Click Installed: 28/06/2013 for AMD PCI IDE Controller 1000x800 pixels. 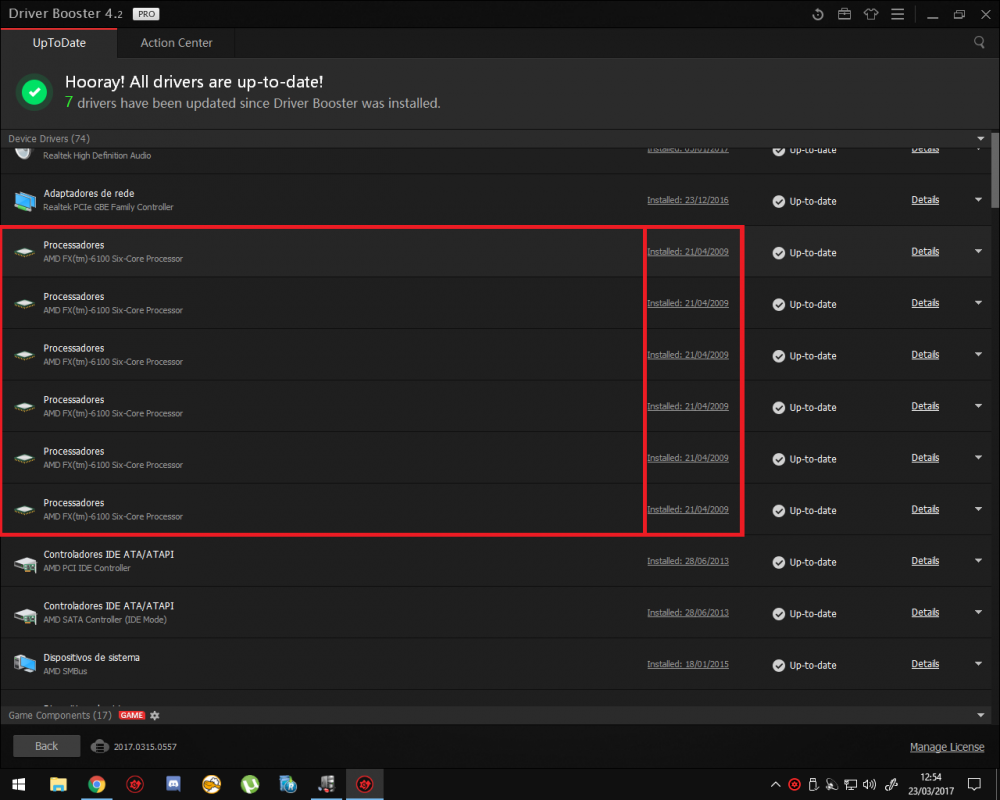click(688, 561)
